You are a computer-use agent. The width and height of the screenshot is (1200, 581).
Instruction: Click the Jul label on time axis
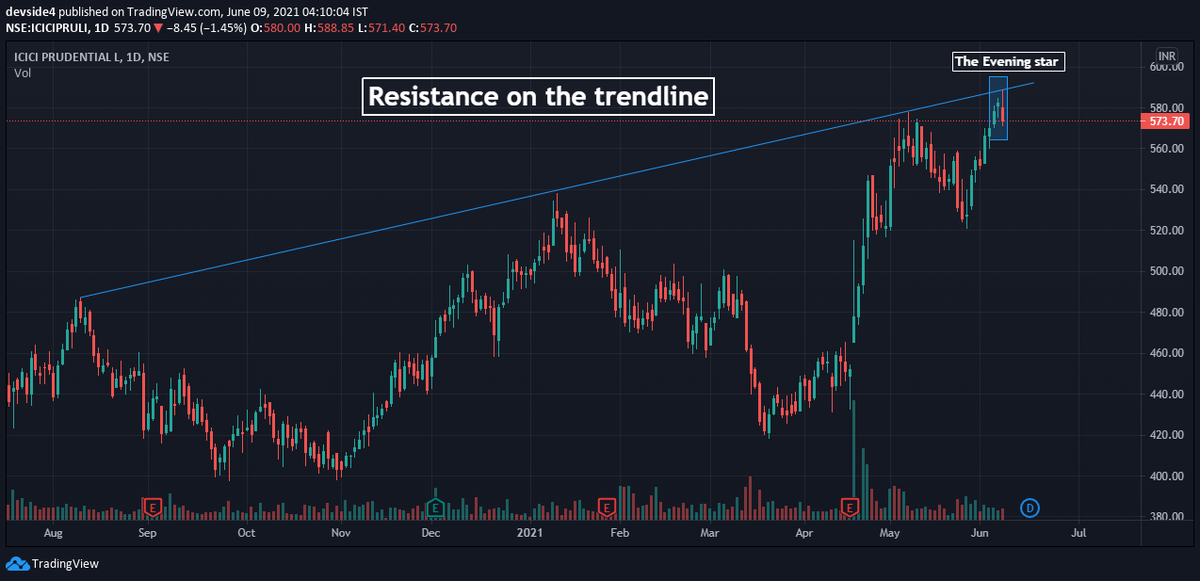1078,534
